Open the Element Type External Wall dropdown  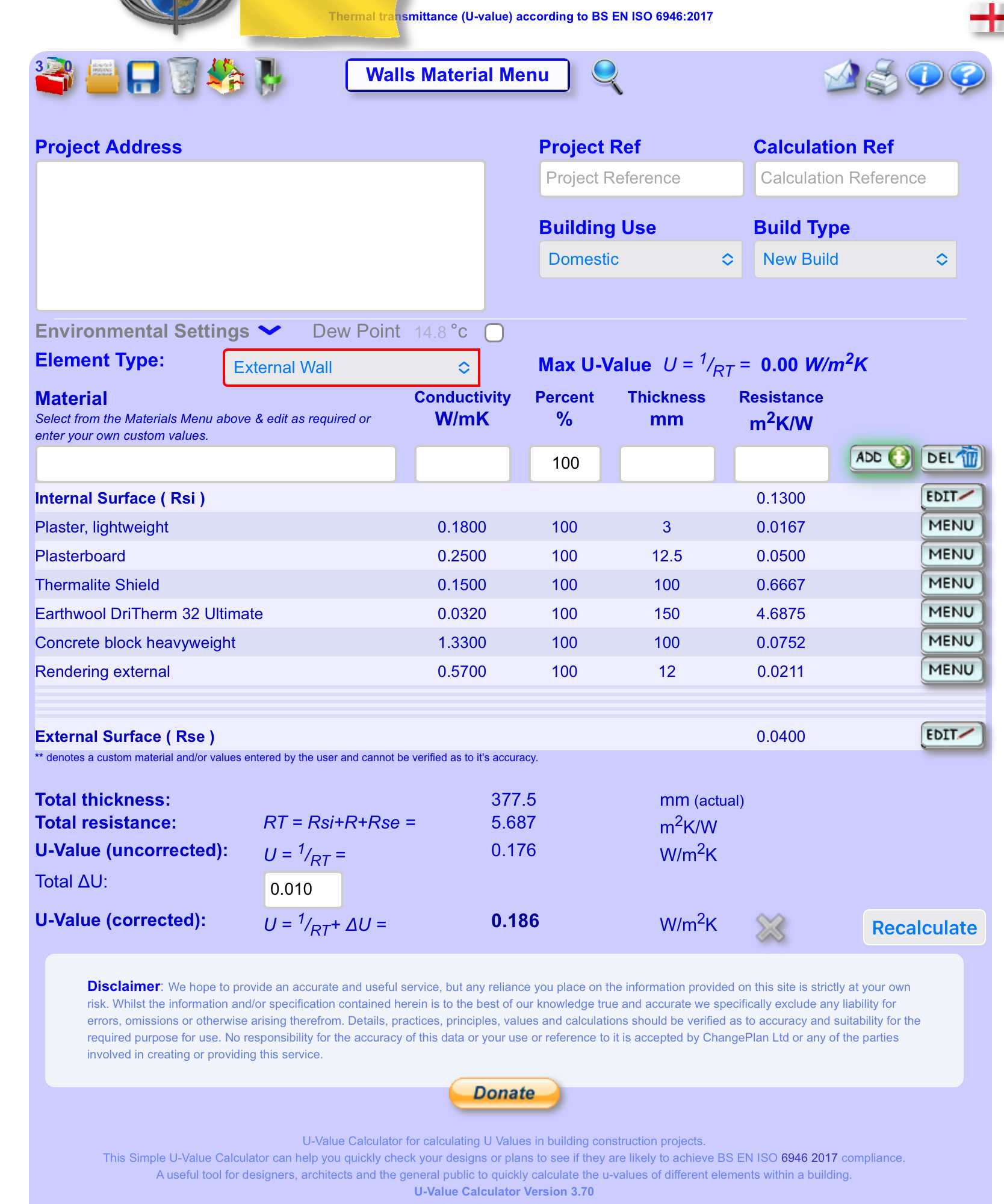[x=351, y=368]
